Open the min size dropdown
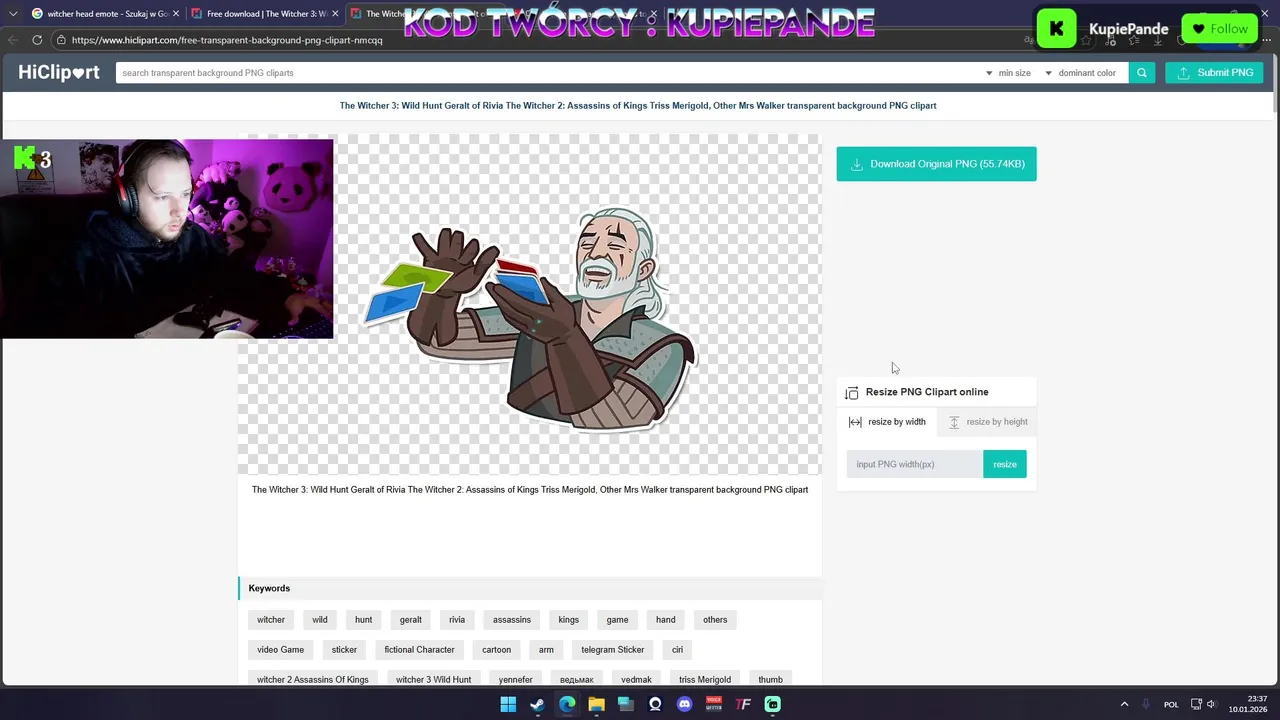 pyautogui.click(x=1008, y=73)
